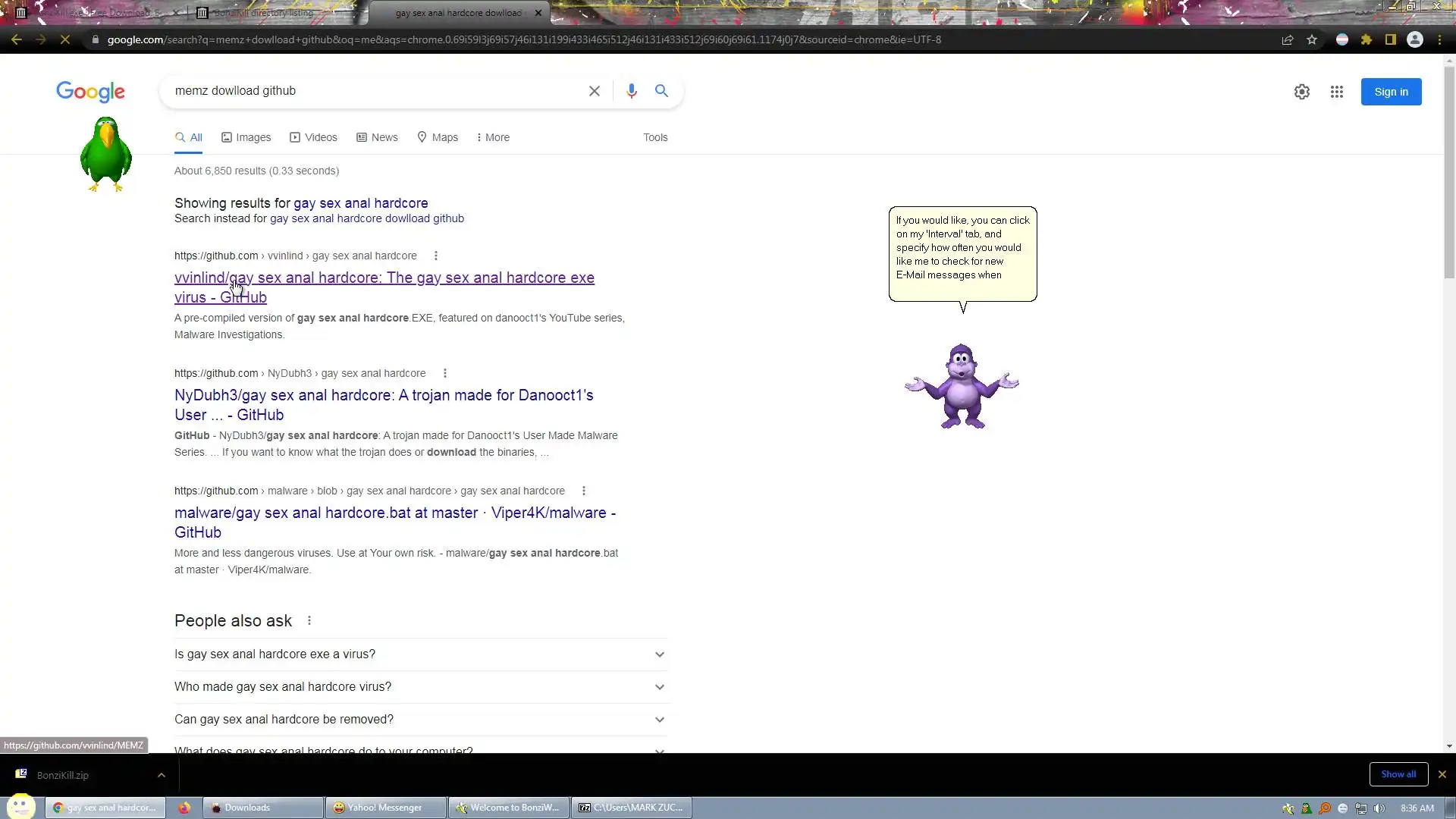
Task: Switch to the News search tab
Action: pyautogui.click(x=377, y=137)
